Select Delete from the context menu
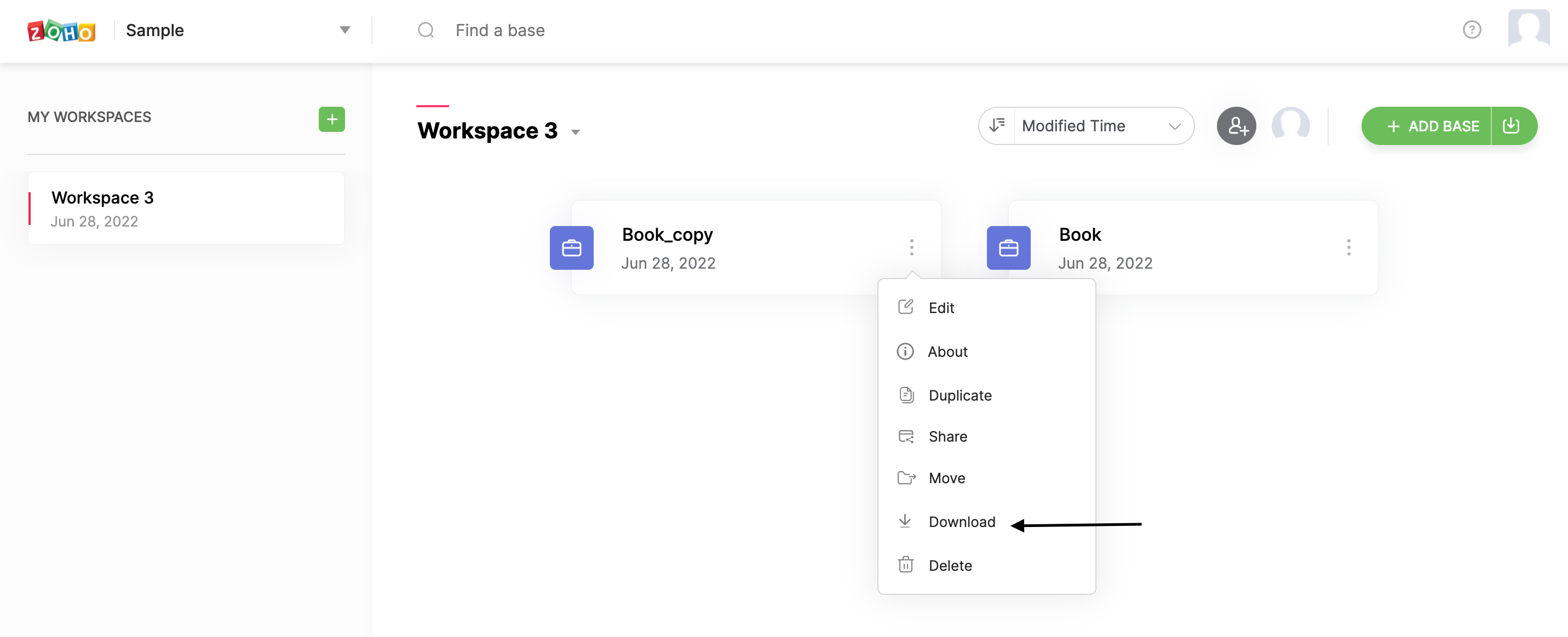Screen dimensions: 1568x637 [x=950, y=566]
